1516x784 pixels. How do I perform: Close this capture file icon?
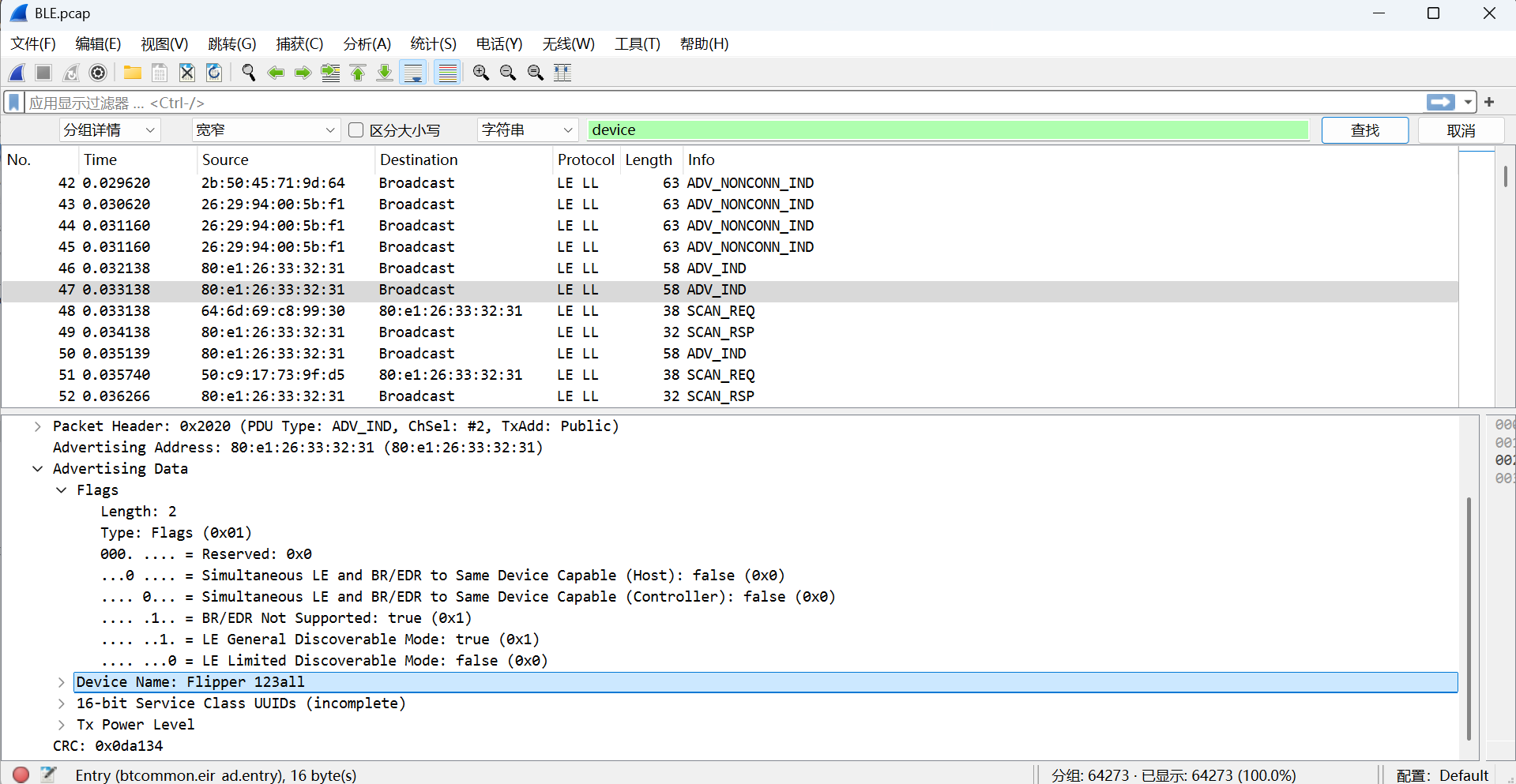[x=187, y=73]
